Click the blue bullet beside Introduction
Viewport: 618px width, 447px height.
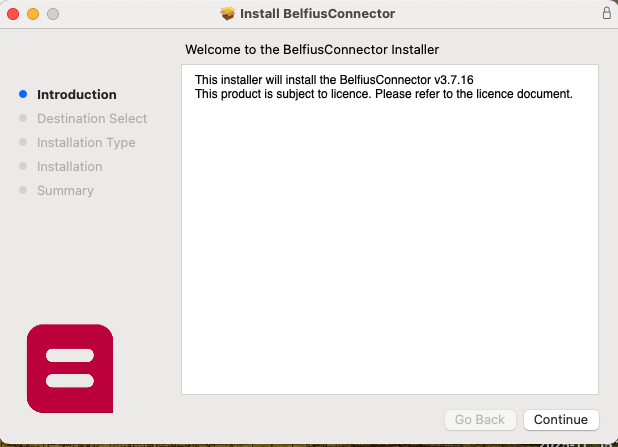tap(23, 95)
